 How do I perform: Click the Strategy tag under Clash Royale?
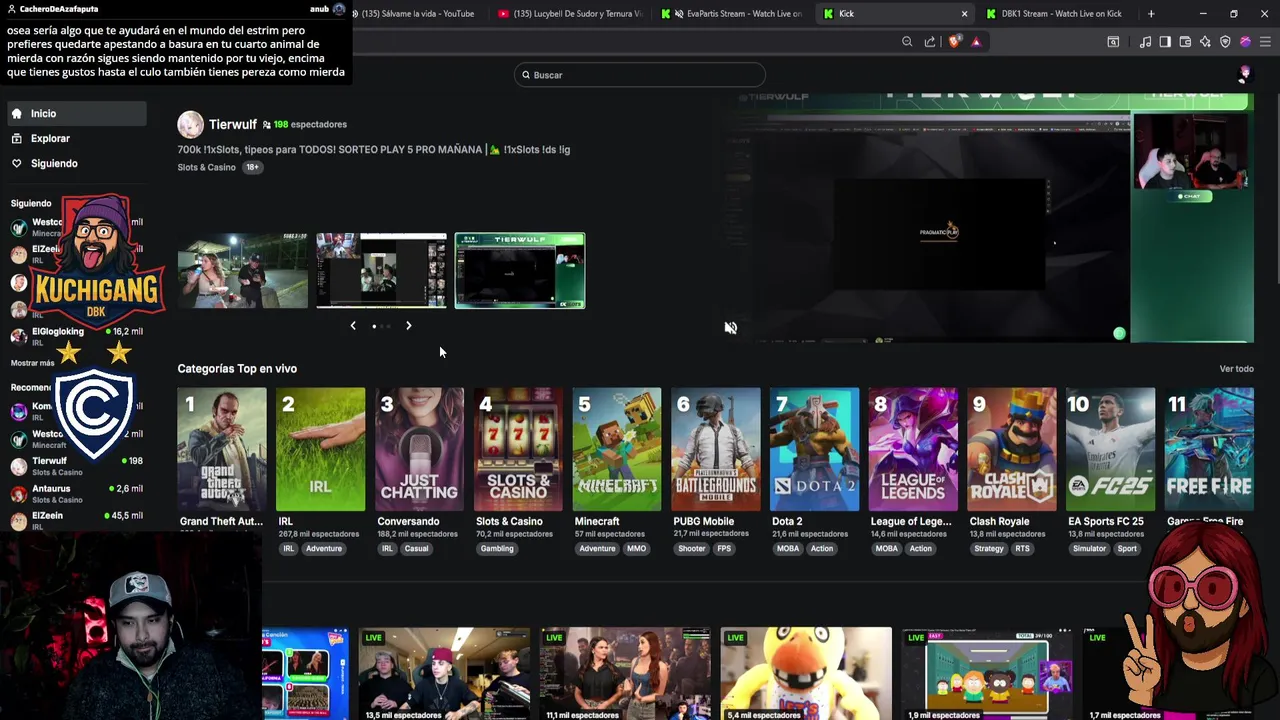pos(989,549)
